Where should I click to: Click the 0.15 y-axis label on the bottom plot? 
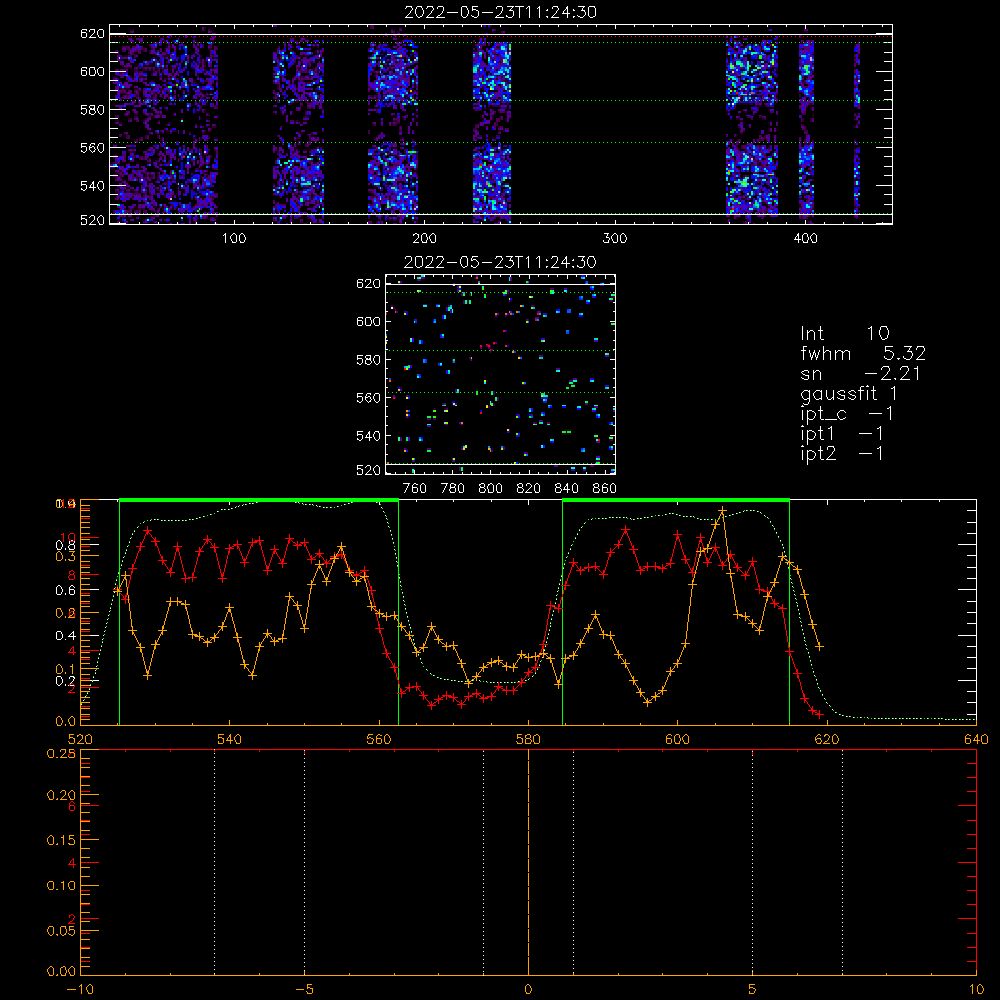point(61,840)
